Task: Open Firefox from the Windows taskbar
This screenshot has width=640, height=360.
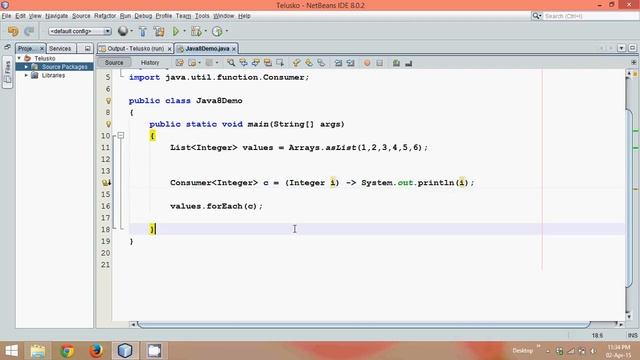Action: click(x=96, y=351)
